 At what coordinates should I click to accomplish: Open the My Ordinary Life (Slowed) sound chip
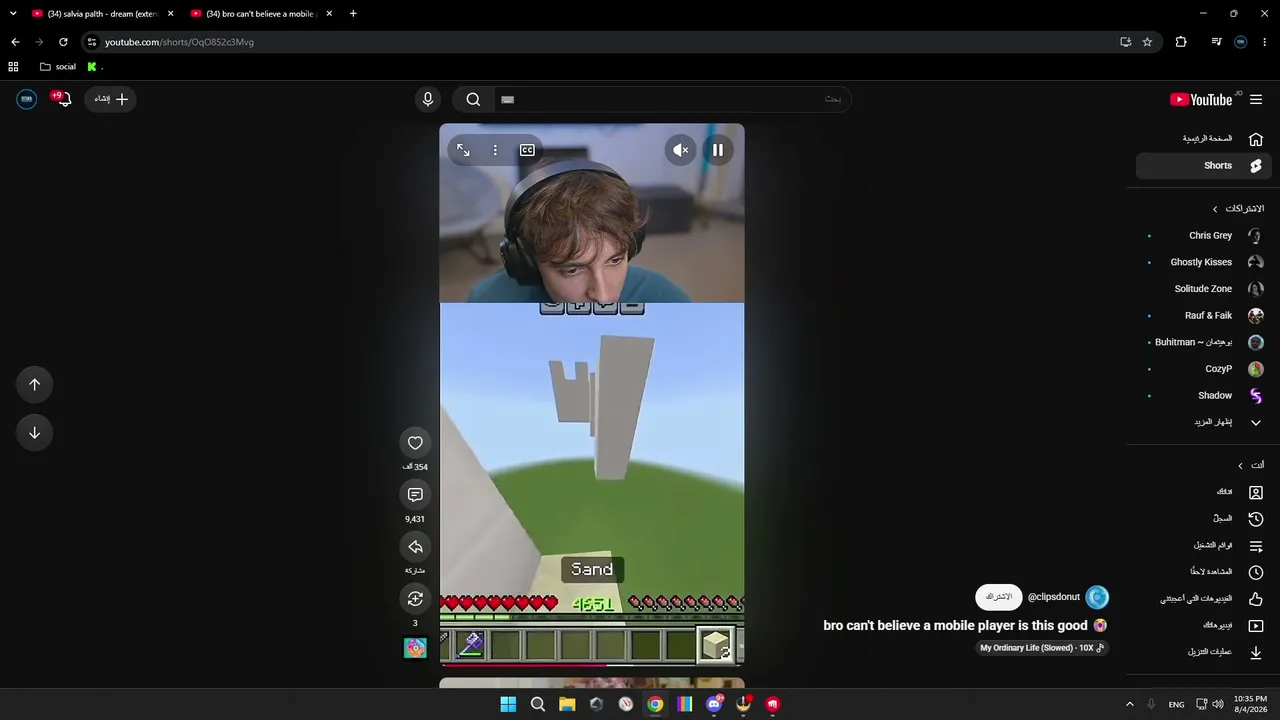[1042, 648]
